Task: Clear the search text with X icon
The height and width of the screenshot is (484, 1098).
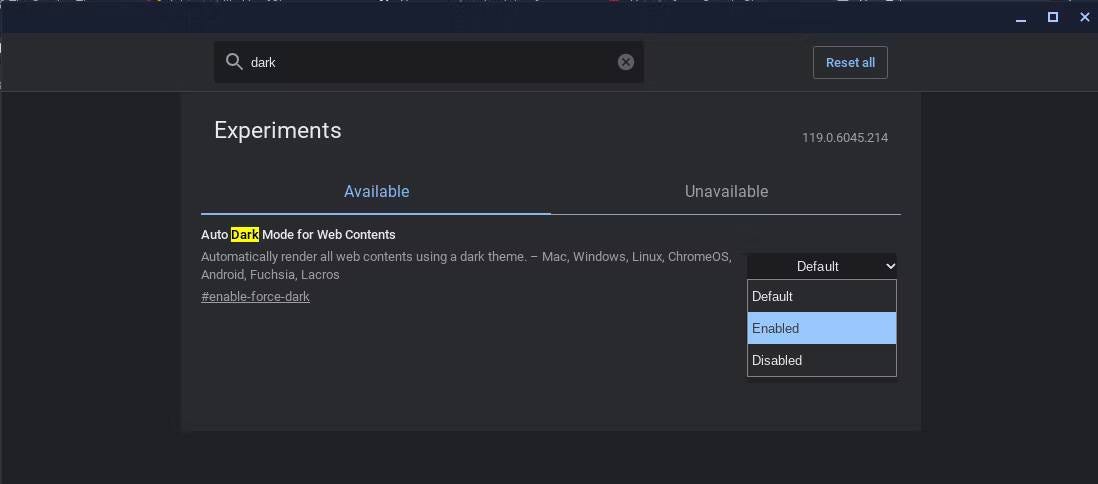Action: [626, 62]
